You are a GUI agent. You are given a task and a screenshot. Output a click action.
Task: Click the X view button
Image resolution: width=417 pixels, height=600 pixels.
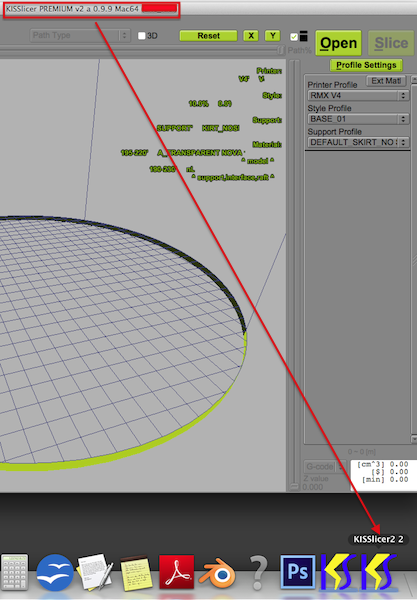tap(251, 36)
